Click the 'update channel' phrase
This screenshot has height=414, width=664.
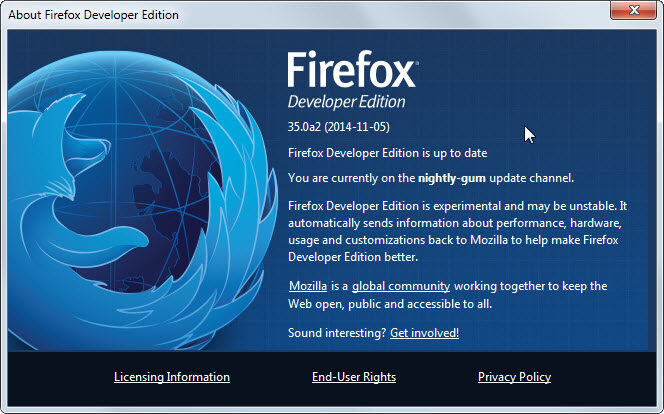(x=531, y=178)
